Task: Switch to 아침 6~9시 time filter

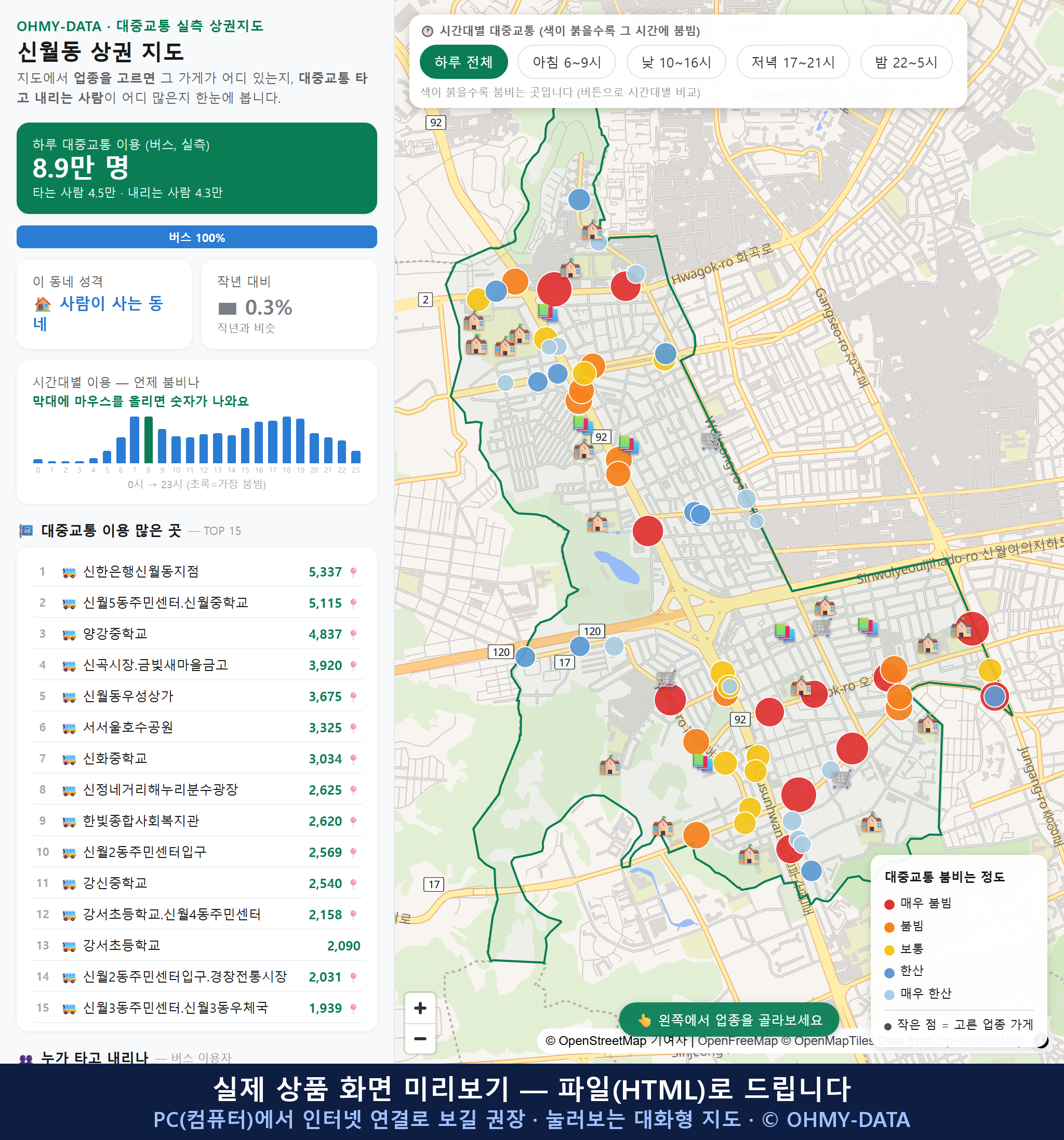Action: 567,62
